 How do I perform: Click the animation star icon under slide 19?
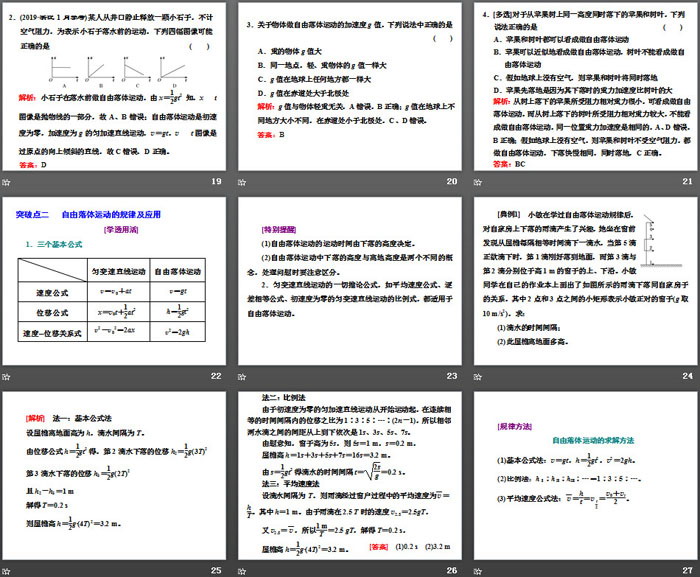[x=6, y=181]
